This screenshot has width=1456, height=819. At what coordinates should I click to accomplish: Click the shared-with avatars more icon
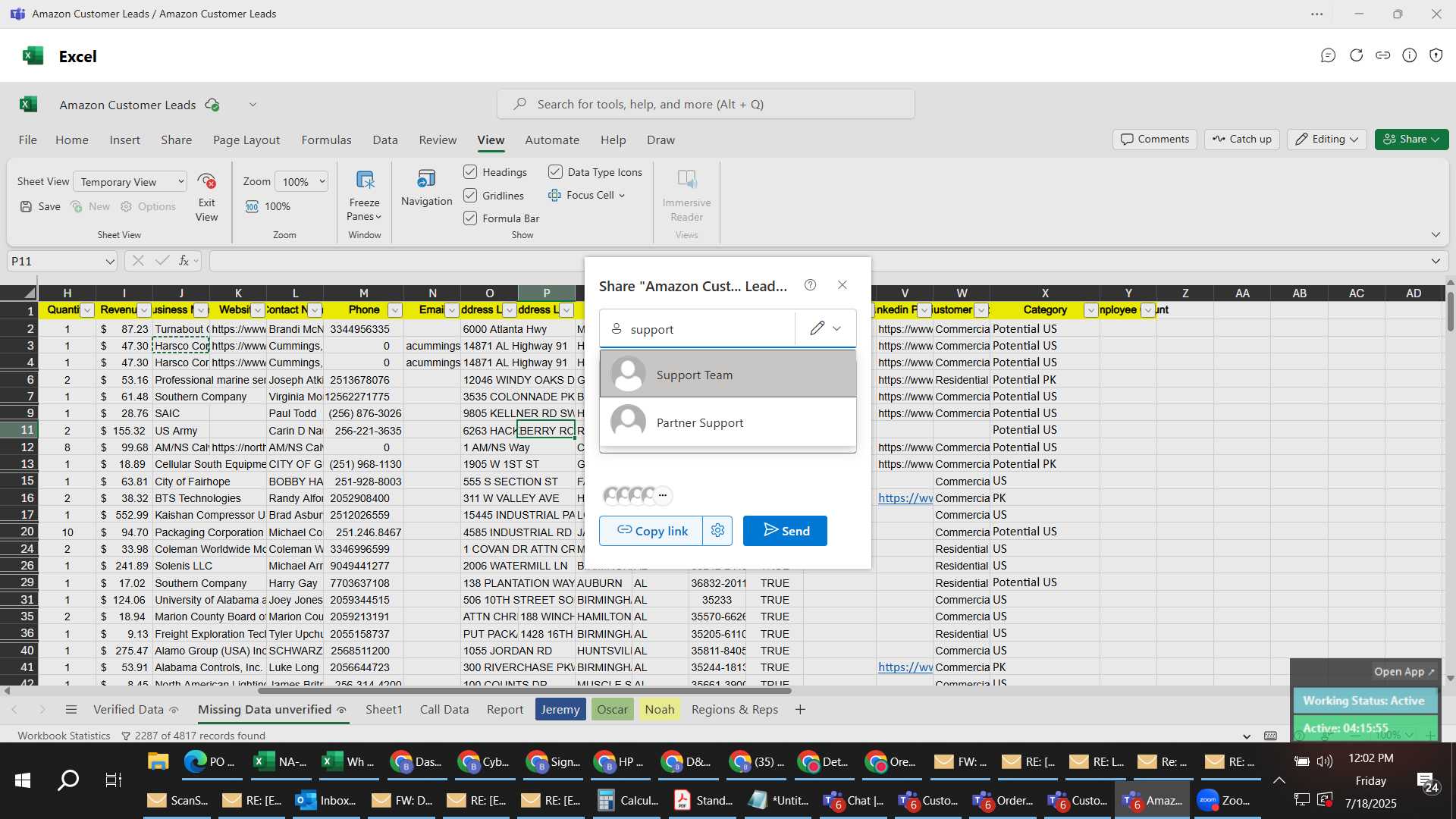pos(663,495)
